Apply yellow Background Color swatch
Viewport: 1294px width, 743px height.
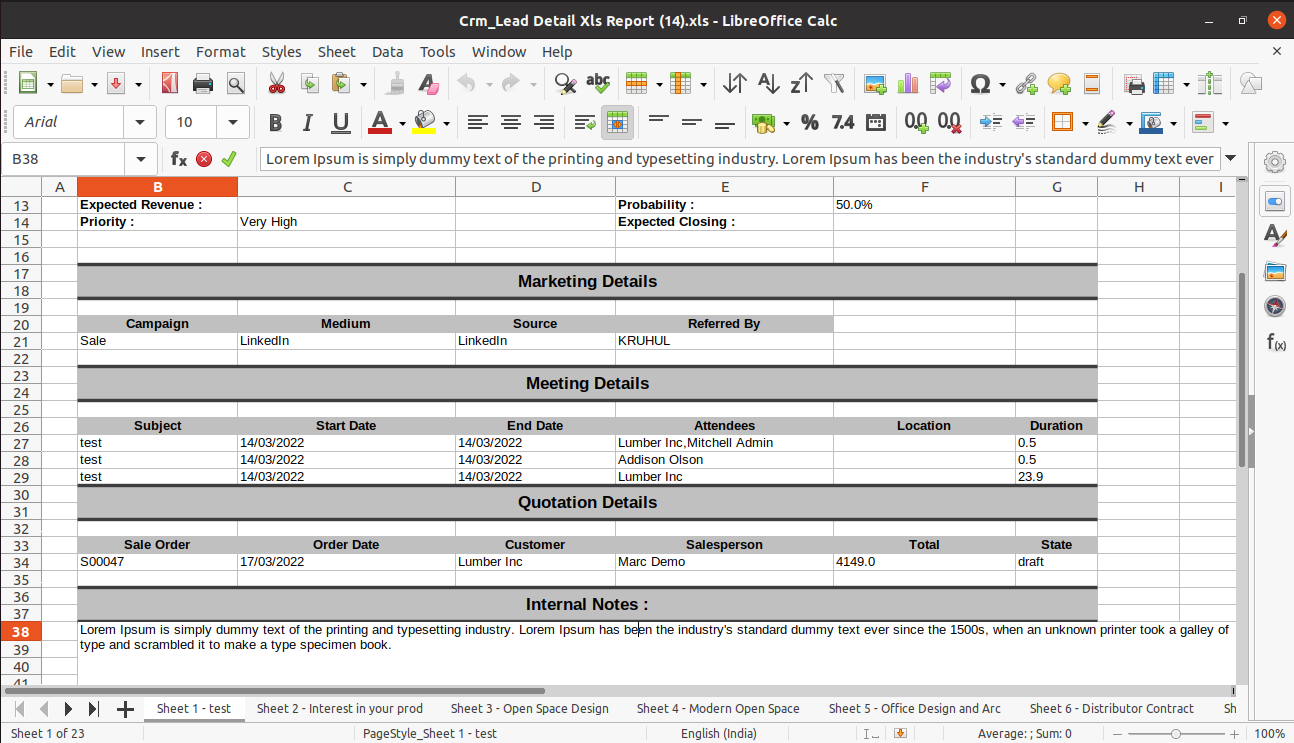click(425, 122)
